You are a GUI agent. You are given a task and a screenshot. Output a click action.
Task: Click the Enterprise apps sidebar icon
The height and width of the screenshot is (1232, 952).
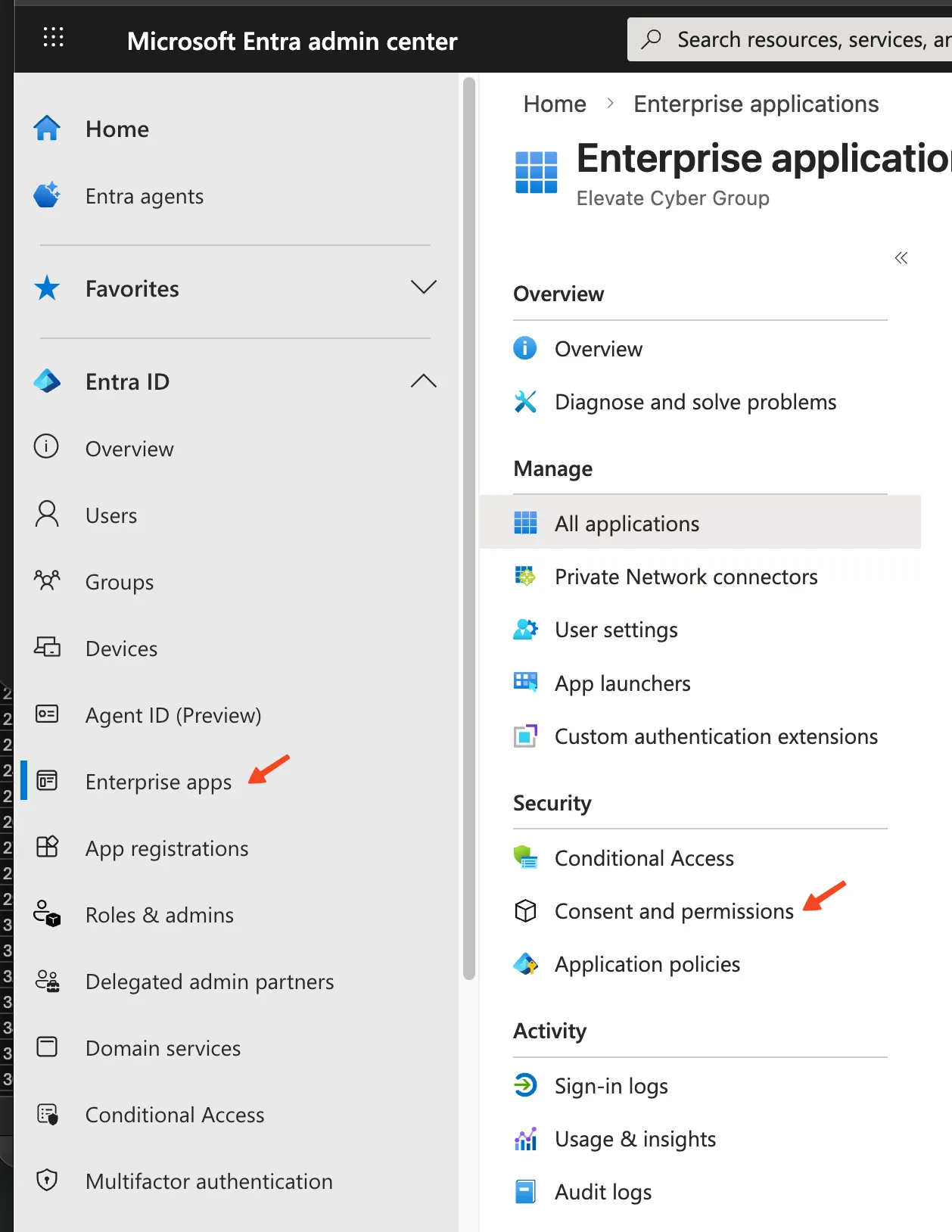[47, 780]
